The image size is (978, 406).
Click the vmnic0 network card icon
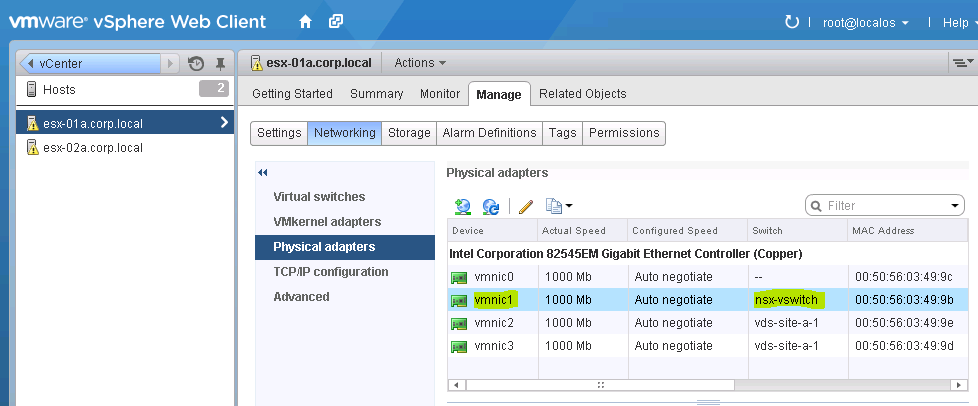[459, 278]
